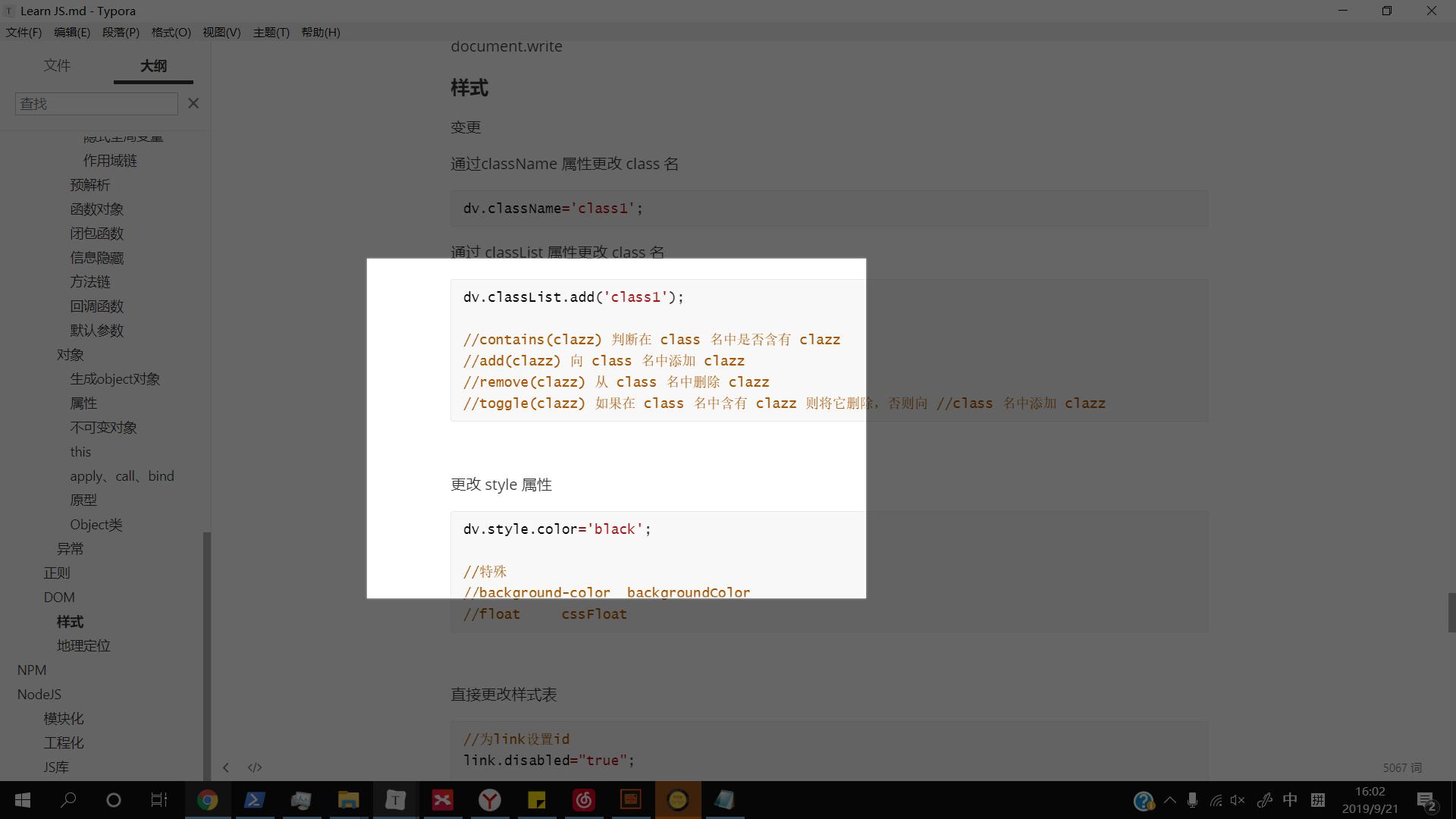Open Windows PowerShell from the taskbar
The image size is (1456, 819).
pos(255,800)
